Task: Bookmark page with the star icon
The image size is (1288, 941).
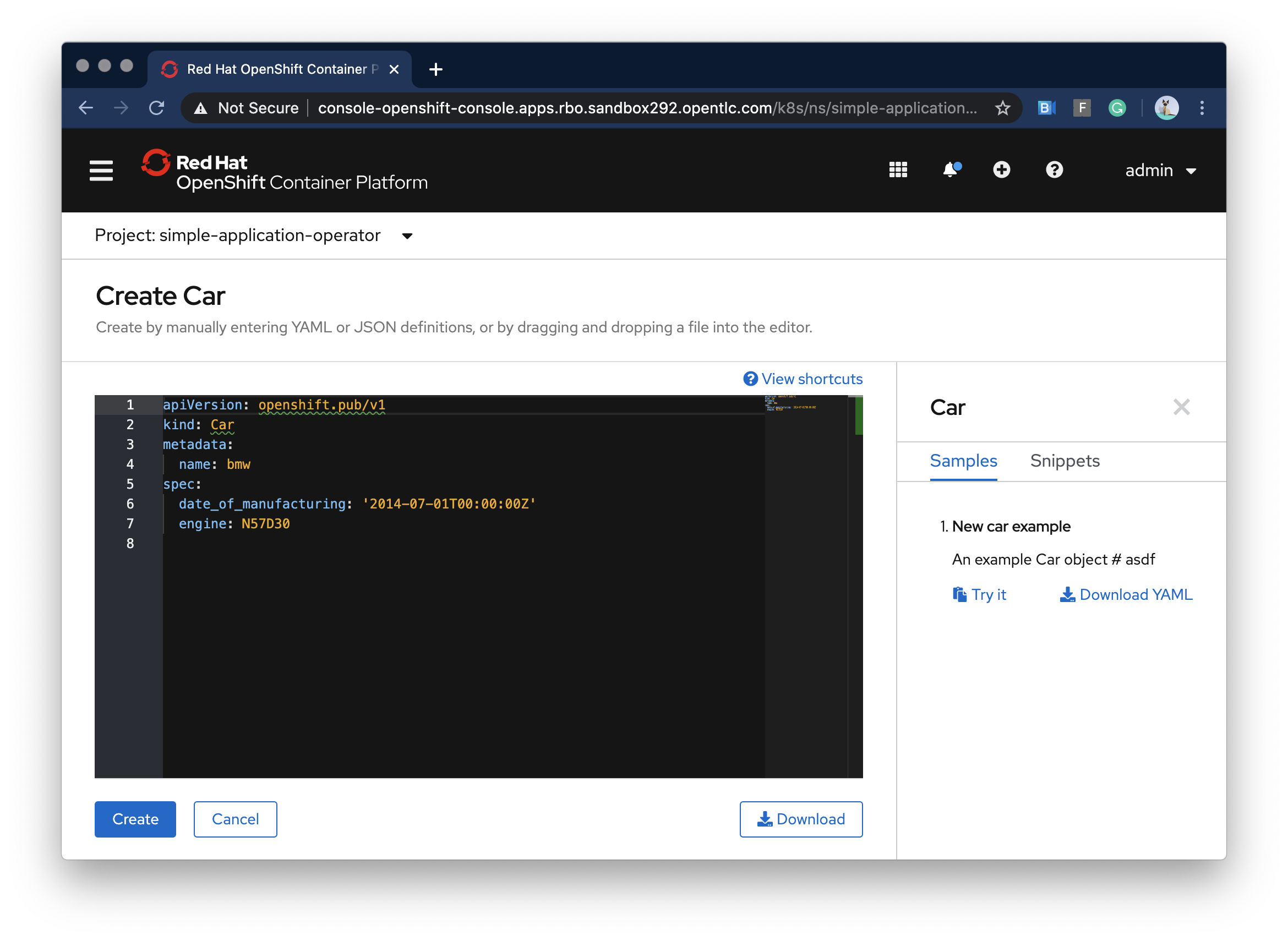Action: [1002, 108]
